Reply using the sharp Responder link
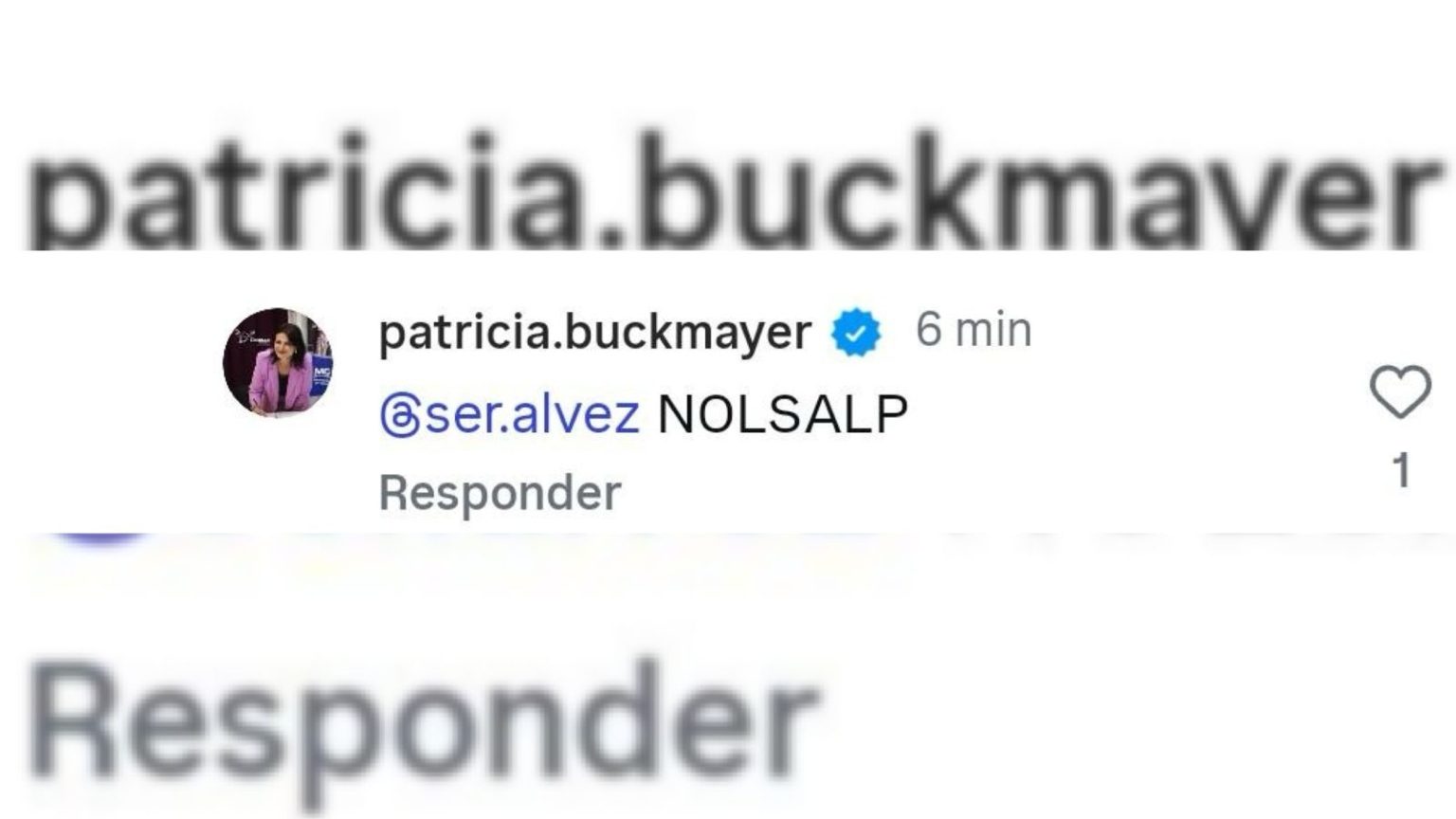Viewport: 1456px width, 819px height. [x=500, y=493]
